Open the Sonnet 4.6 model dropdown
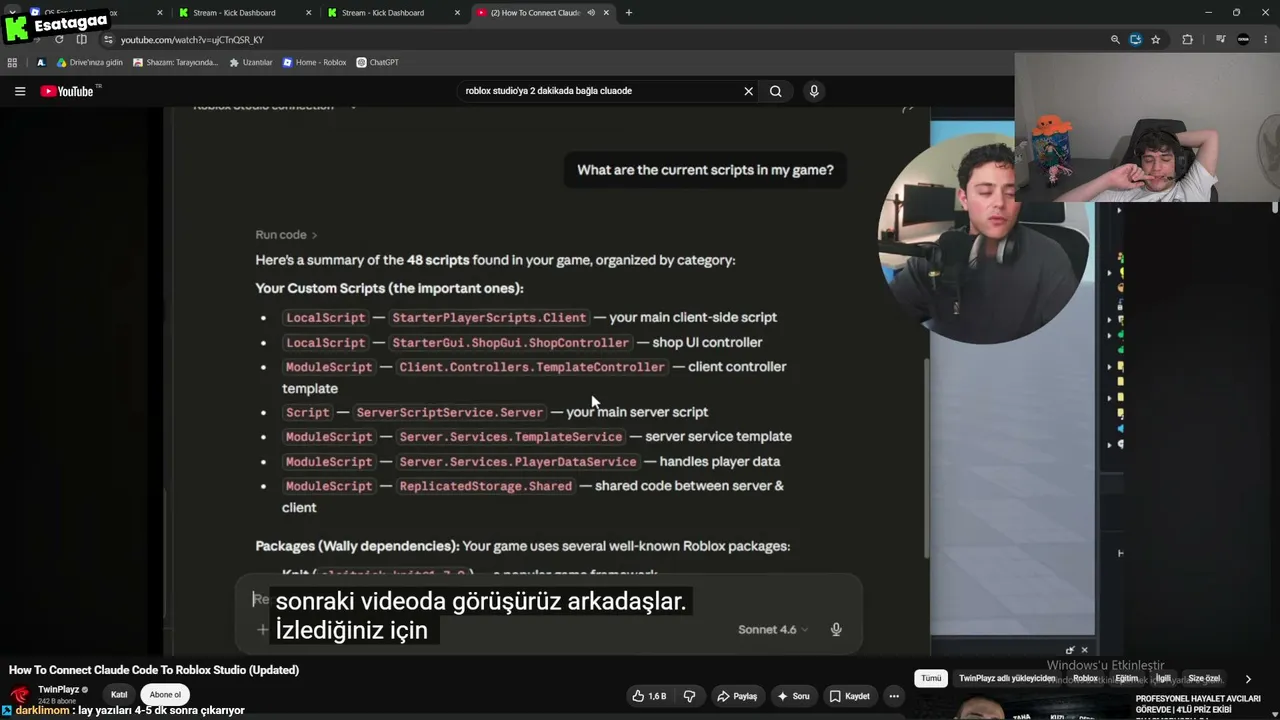The height and width of the screenshot is (720, 1280). pyautogui.click(x=773, y=629)
